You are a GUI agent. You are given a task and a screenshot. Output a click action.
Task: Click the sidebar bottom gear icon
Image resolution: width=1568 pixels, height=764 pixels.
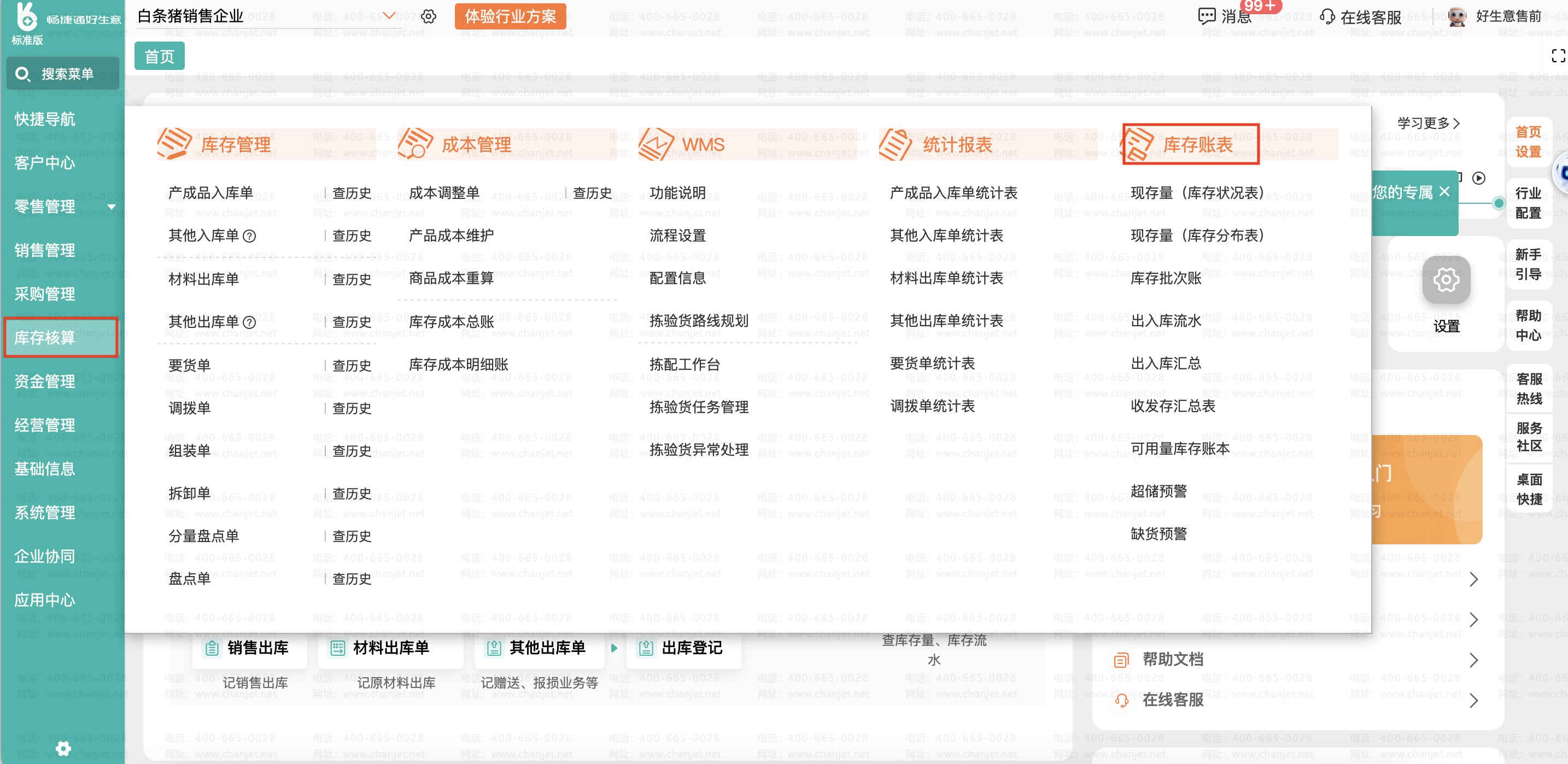pyautogui.click(x=63, y=748)
